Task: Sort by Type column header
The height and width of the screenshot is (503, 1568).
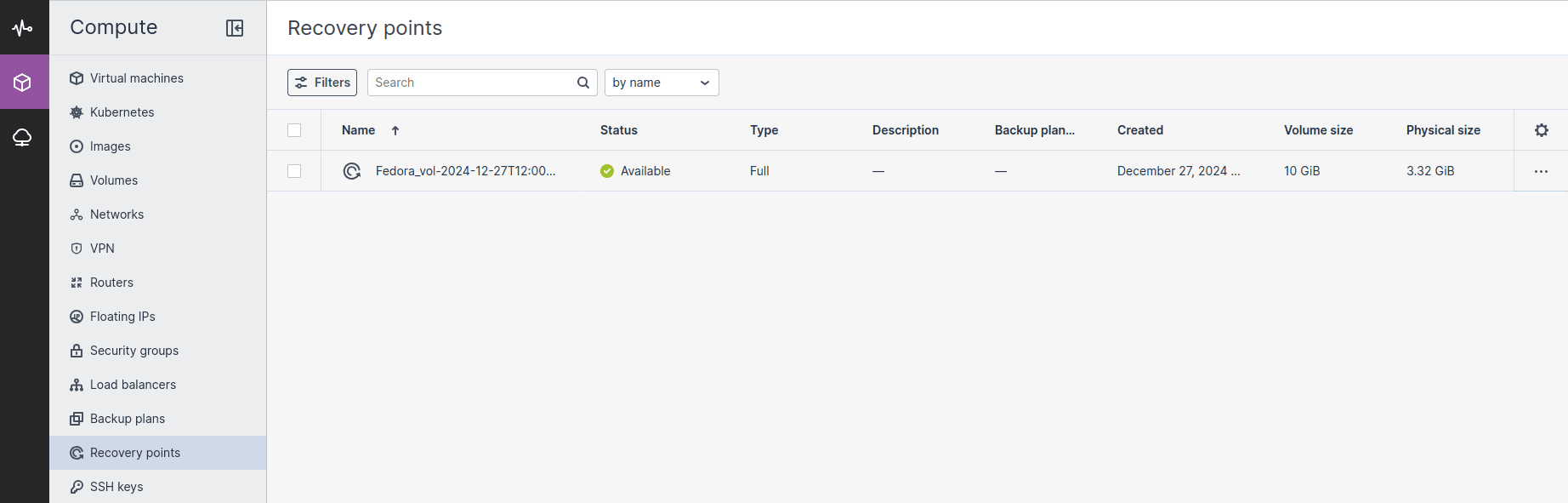Action: pyautogui.click(x=764, y=130)
